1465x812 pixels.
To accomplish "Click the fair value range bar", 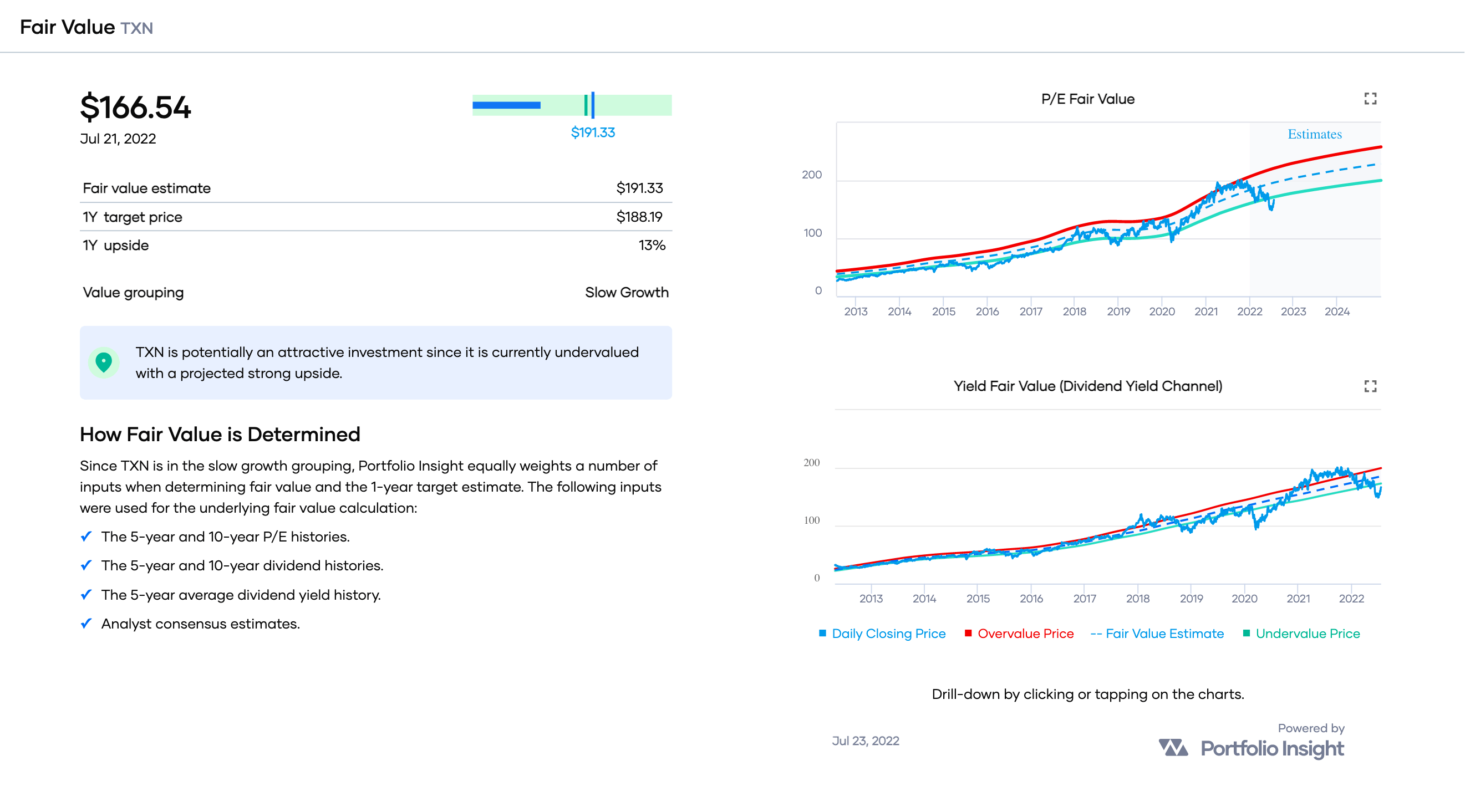I will 572,105.
